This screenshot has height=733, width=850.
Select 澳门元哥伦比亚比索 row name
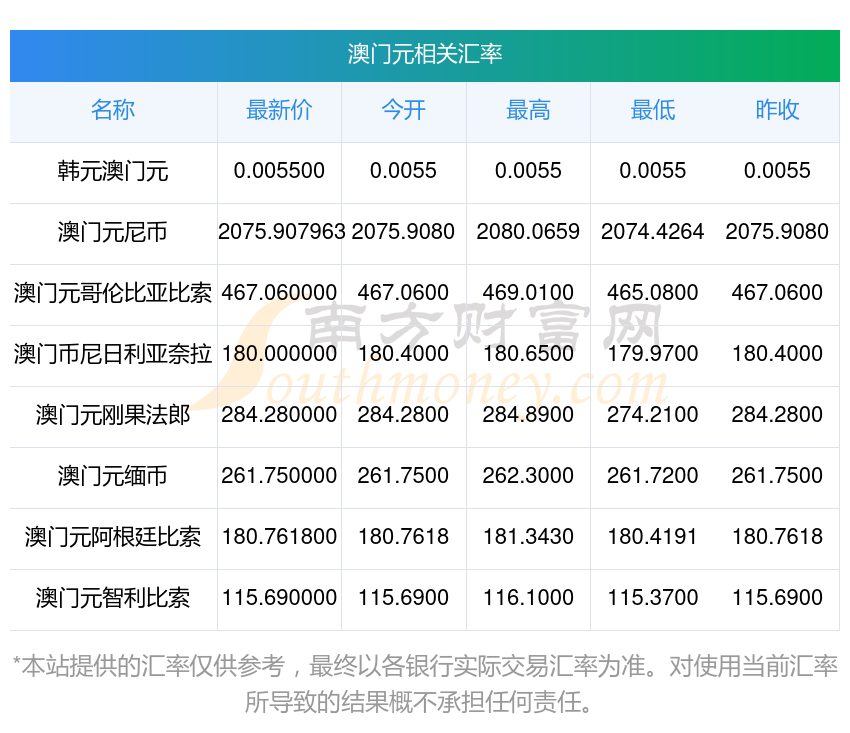click(113, 293)
